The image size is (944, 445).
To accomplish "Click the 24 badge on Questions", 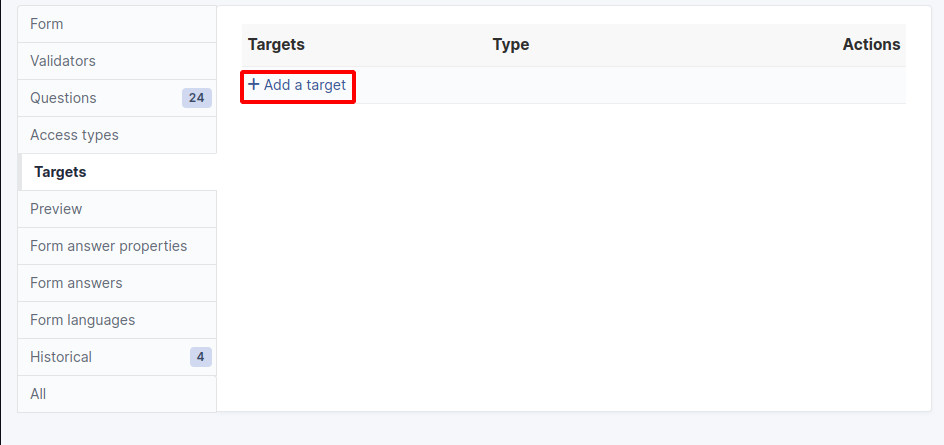I will point(196,98).
